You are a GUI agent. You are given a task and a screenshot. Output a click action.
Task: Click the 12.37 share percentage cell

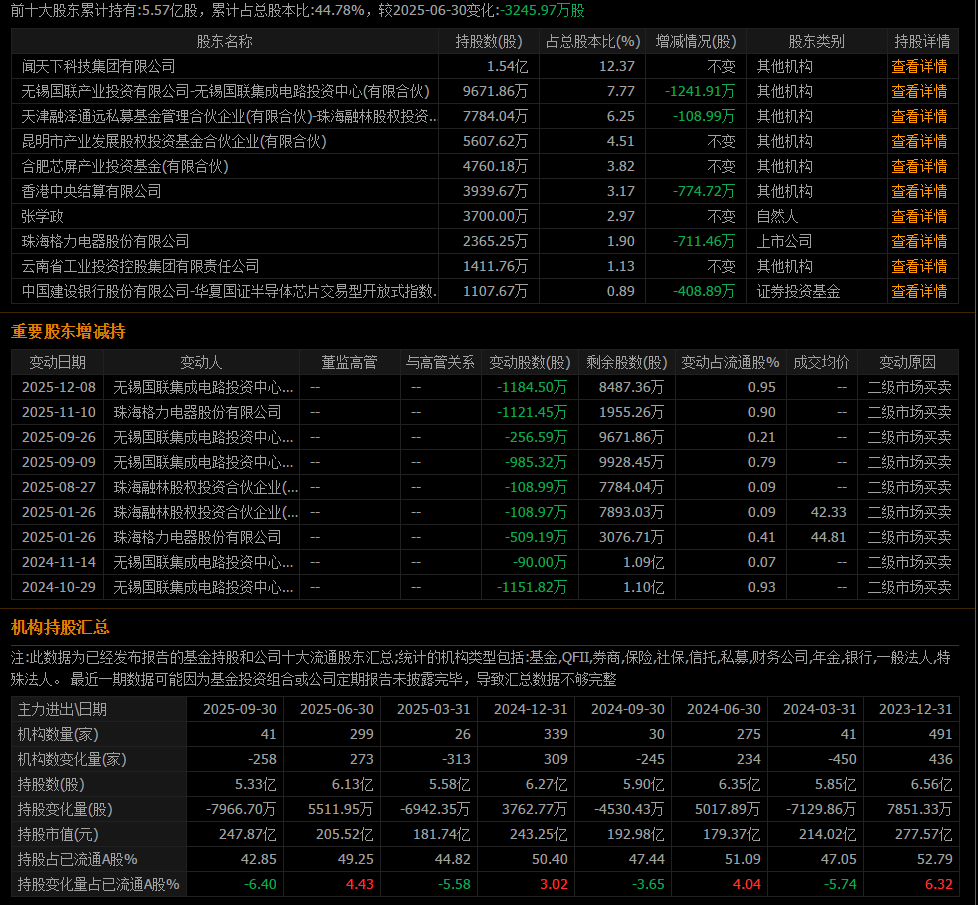tap(617, 66)
